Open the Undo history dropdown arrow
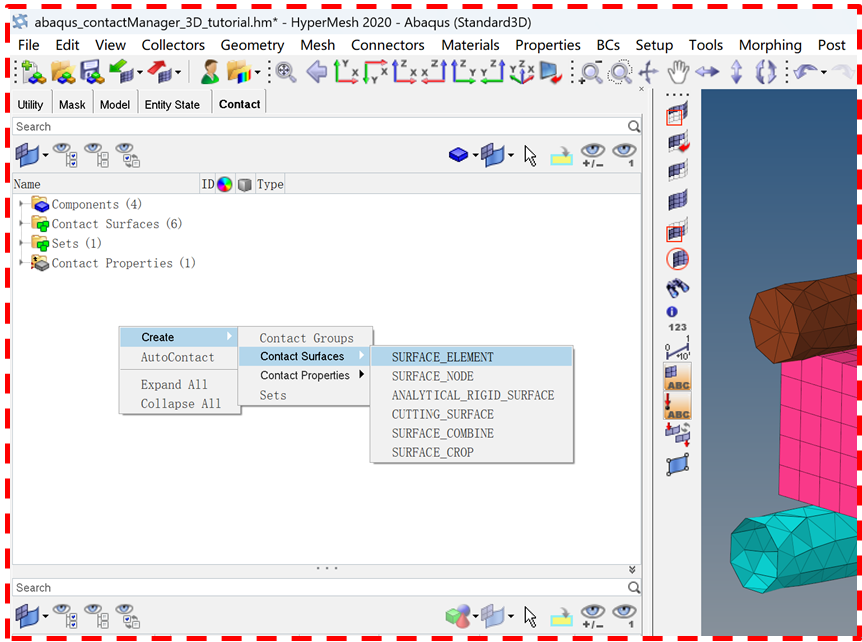 (x=823, y=73)
